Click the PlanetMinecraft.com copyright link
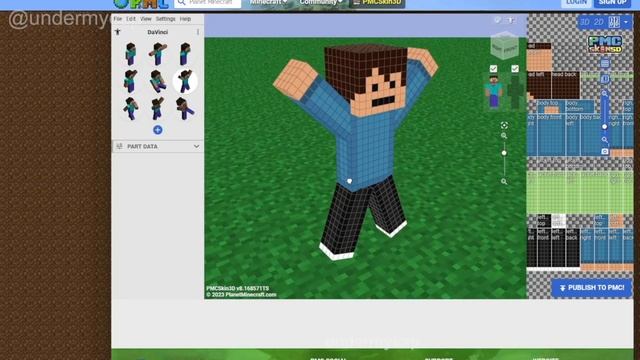The height and width of the screenshot is (360, 640). [241, 294]
